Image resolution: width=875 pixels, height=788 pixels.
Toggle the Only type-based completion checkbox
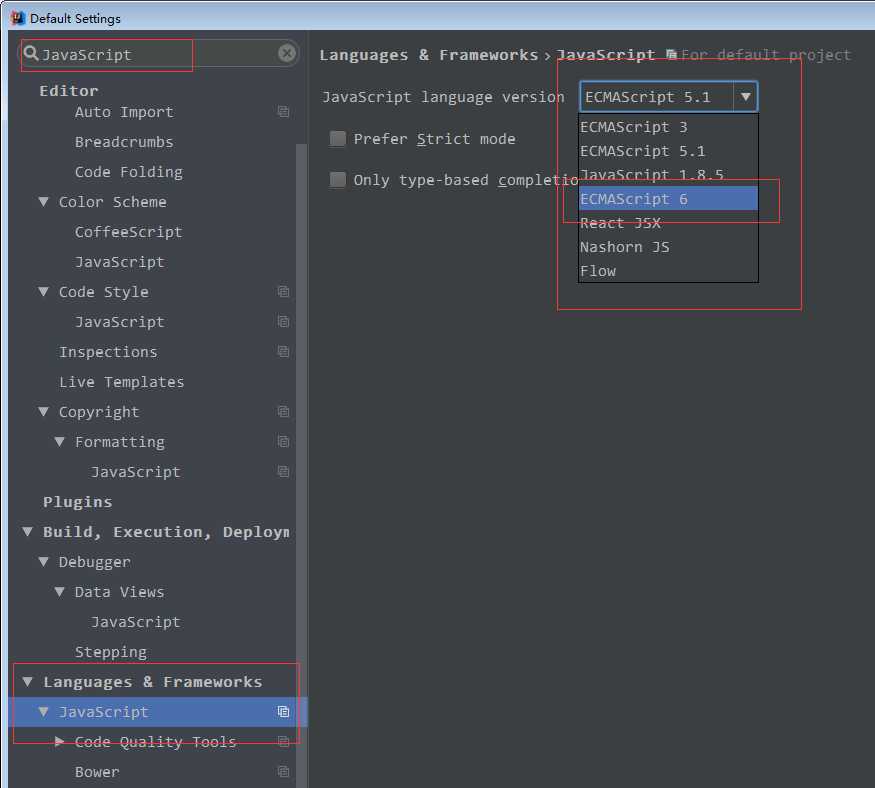338,180
